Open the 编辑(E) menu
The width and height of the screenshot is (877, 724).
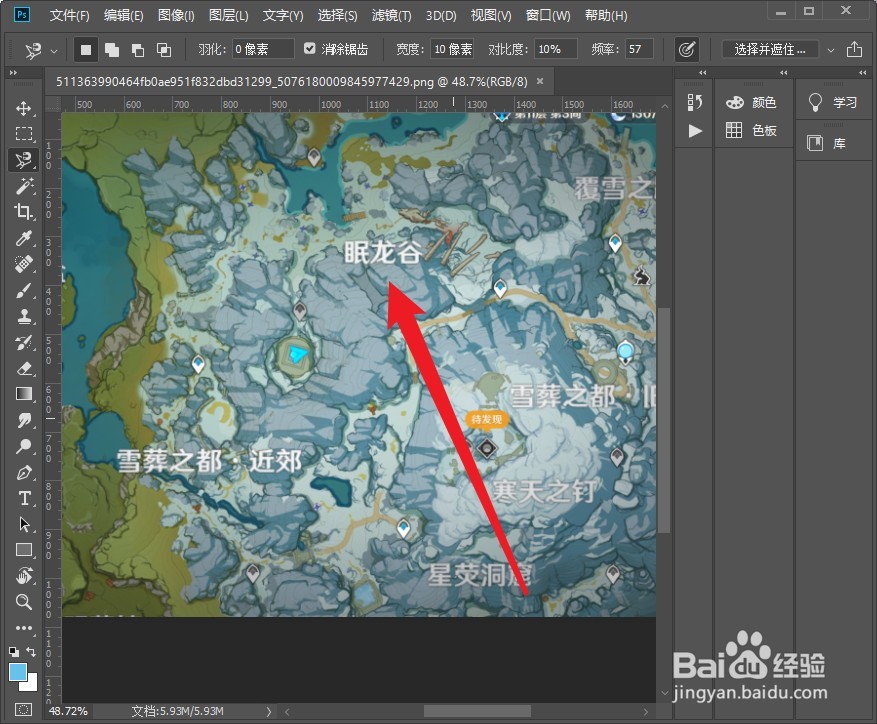point(124,15)
